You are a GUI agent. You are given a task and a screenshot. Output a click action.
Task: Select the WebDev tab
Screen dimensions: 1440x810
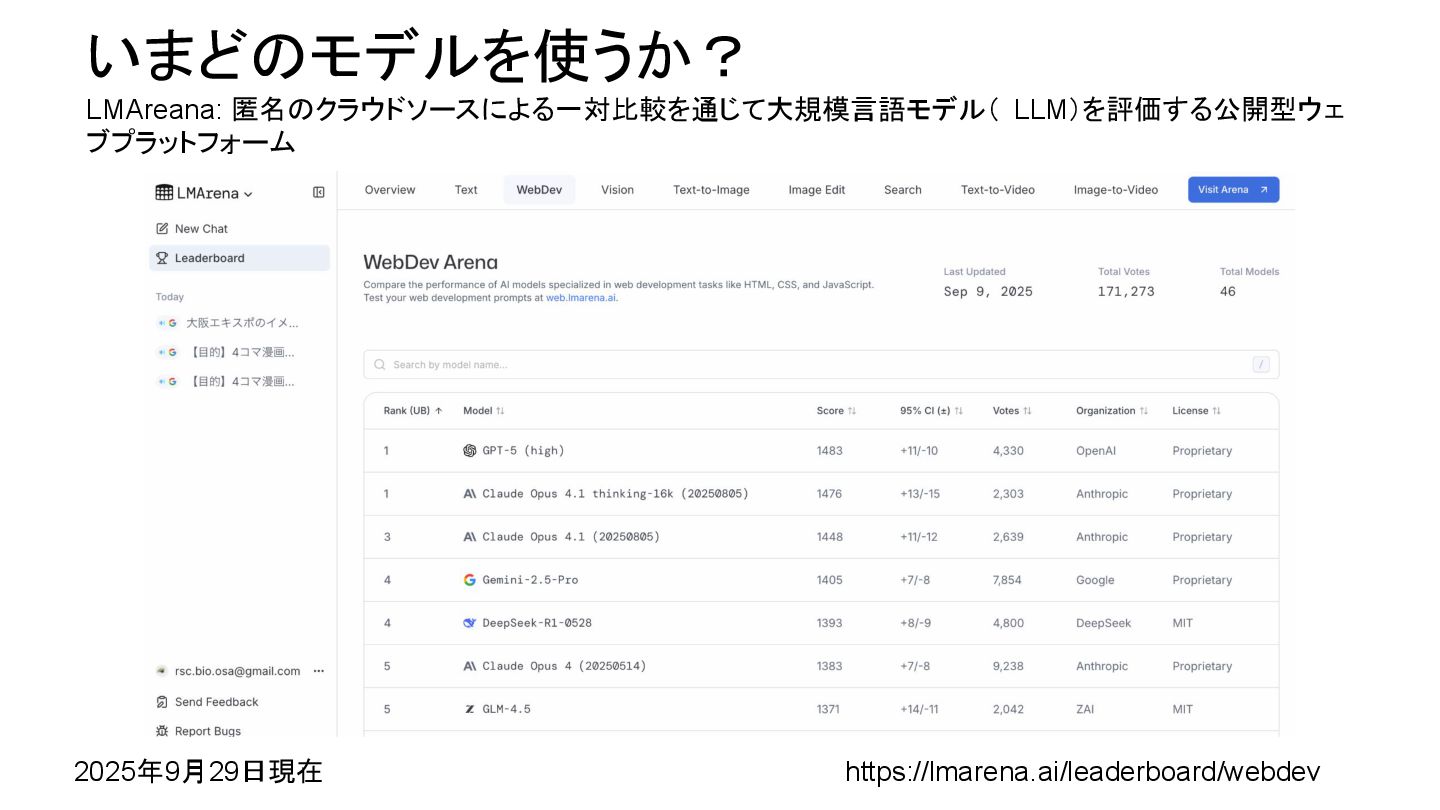pyautogui.click(x=539, y=190)
